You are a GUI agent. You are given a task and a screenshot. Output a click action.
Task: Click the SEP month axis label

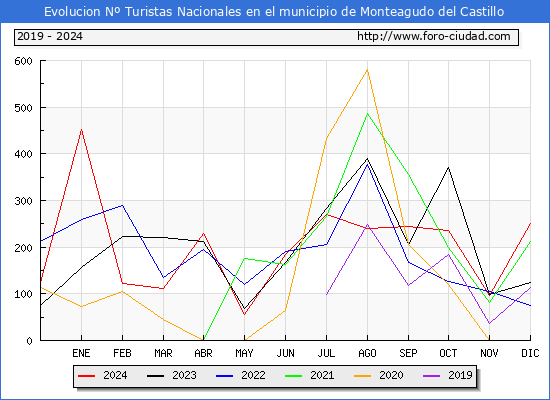408,353
